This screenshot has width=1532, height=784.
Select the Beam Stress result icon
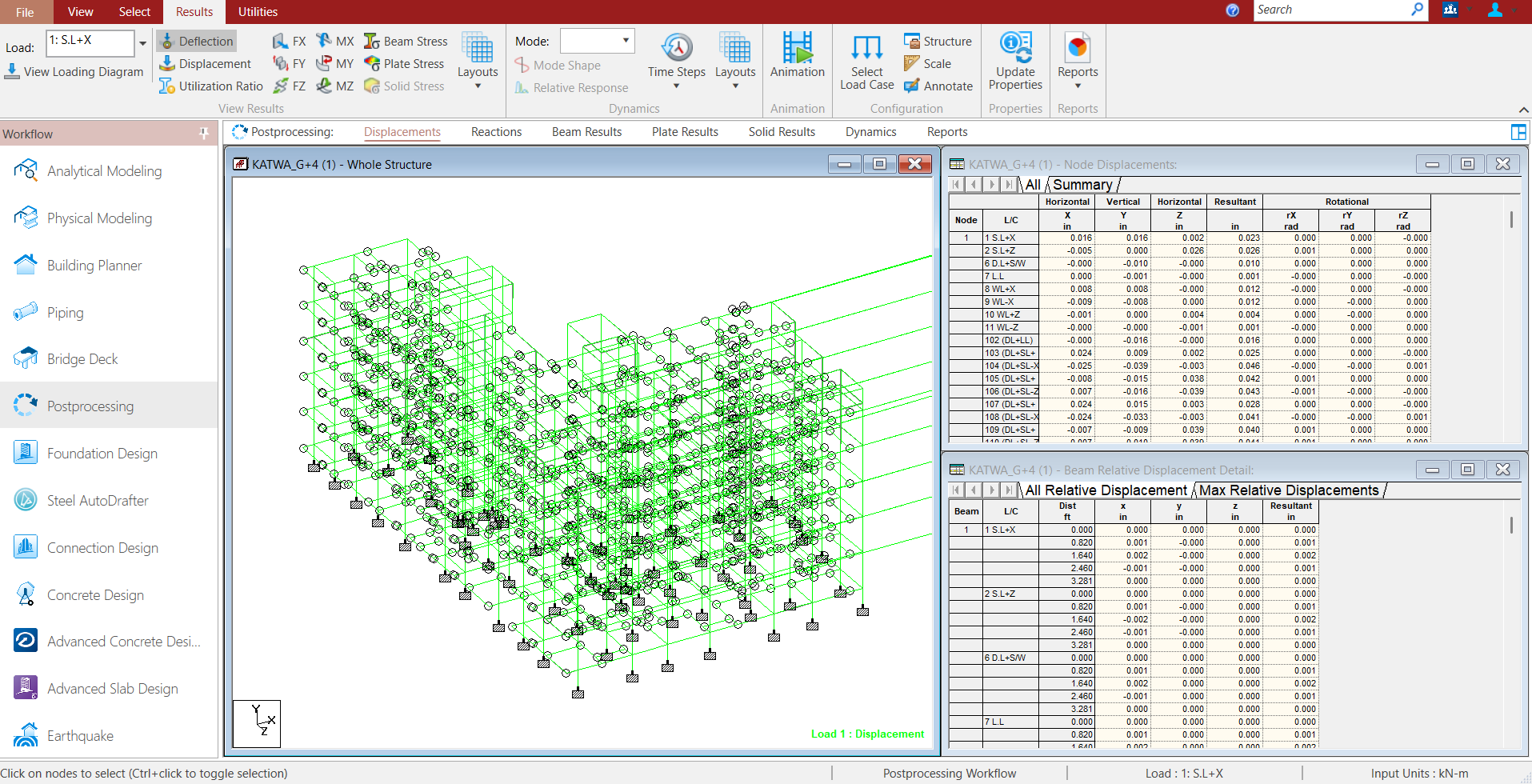(372, 42)
